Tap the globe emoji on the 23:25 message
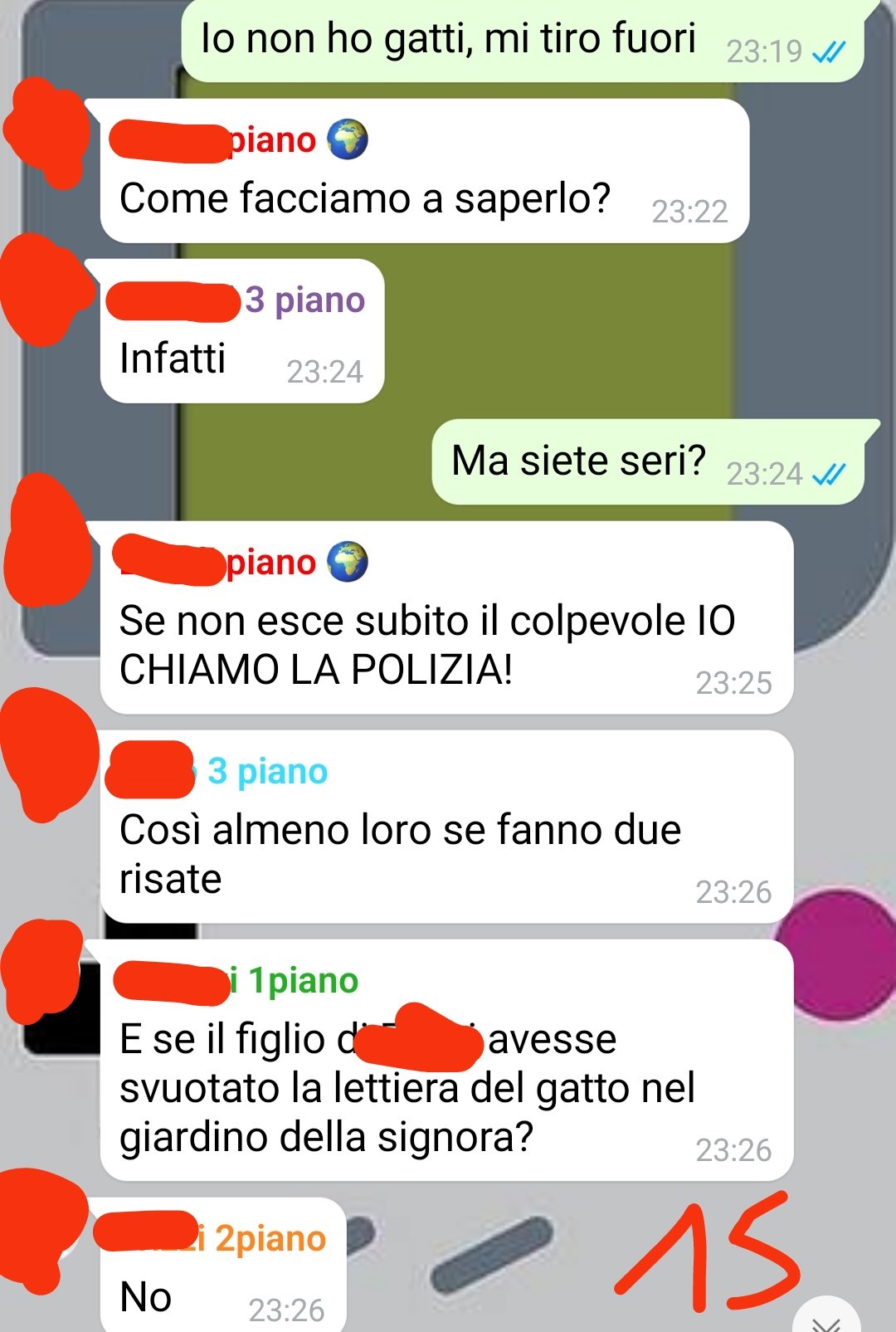This screenshot has height=1332, width=896. 347,562
